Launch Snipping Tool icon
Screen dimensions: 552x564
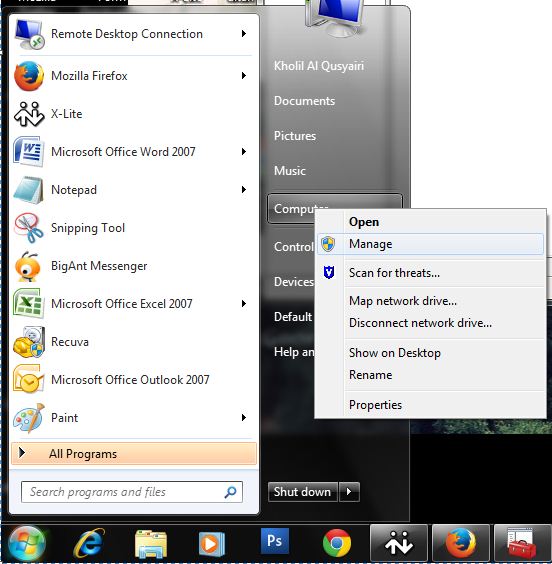pos(29,228)
